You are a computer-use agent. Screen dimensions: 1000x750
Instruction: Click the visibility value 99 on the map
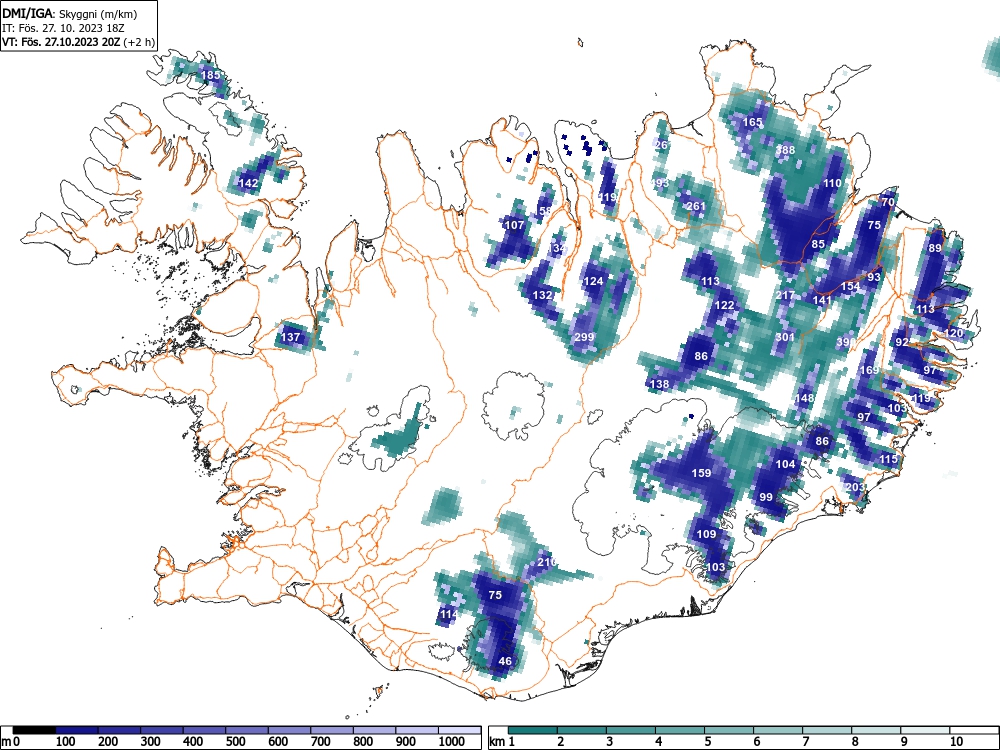[766, 497]
